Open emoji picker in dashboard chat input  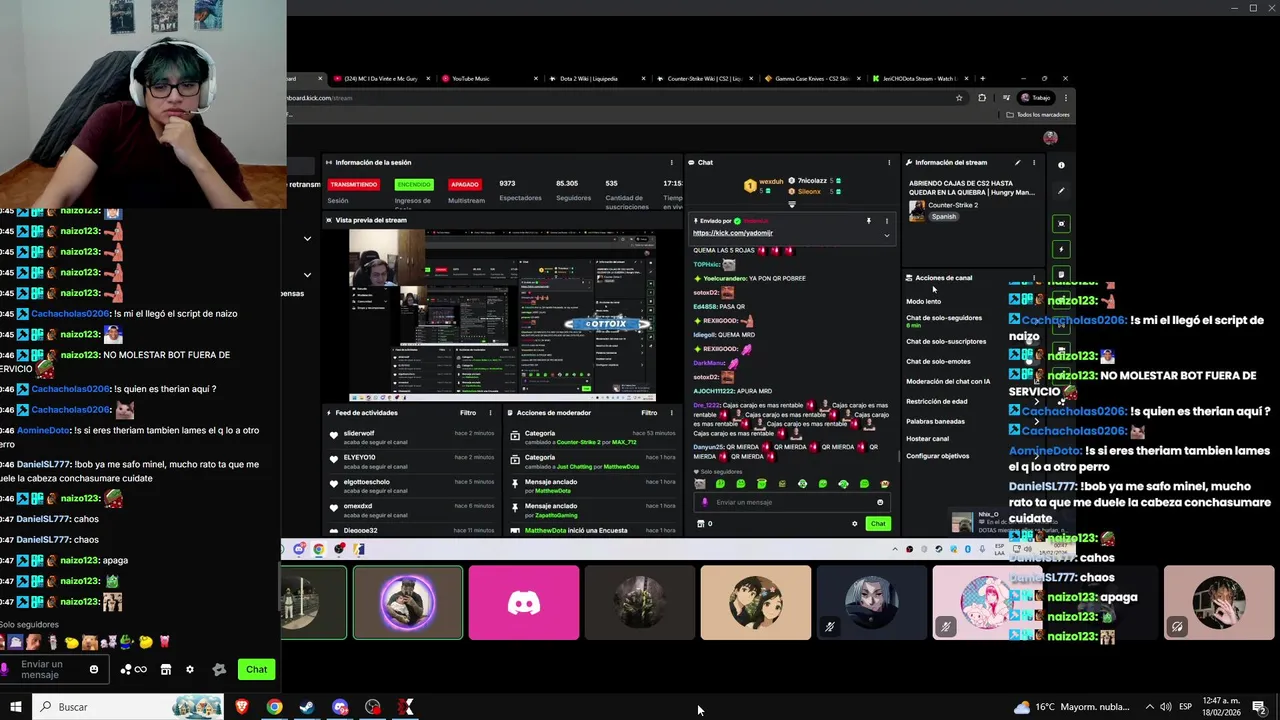point(880,502)
